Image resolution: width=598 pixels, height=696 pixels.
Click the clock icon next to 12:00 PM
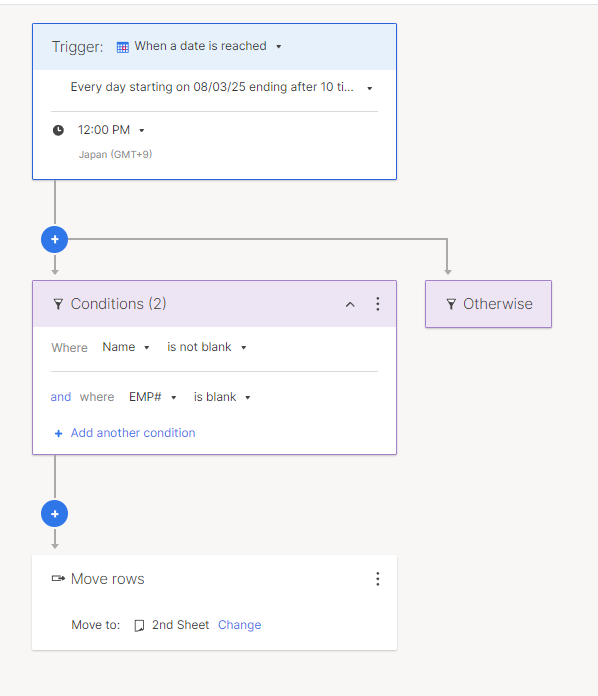(x=58, y=130)
